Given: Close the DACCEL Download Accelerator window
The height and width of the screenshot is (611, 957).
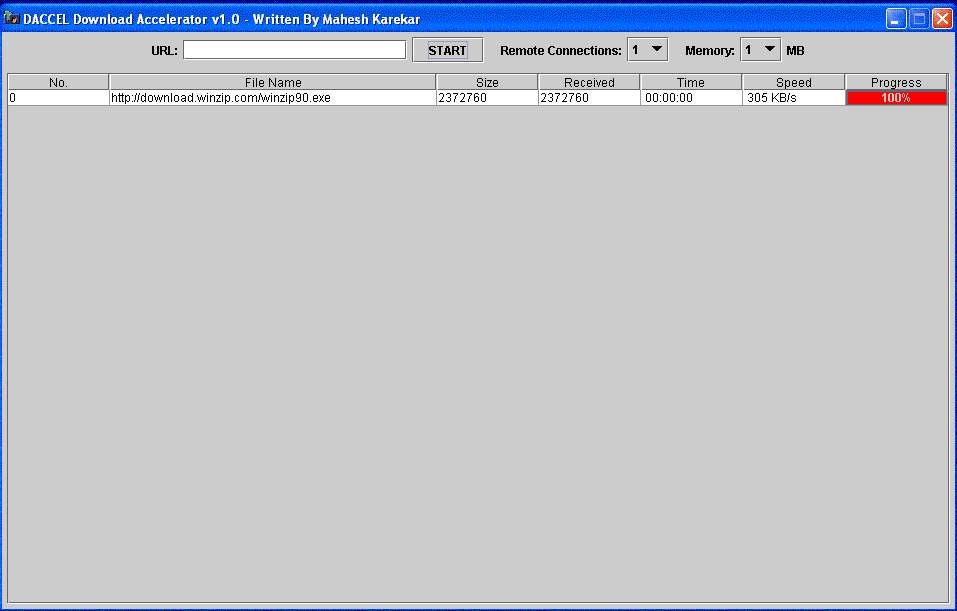Looking at the screenshot, I should [942, 19].
